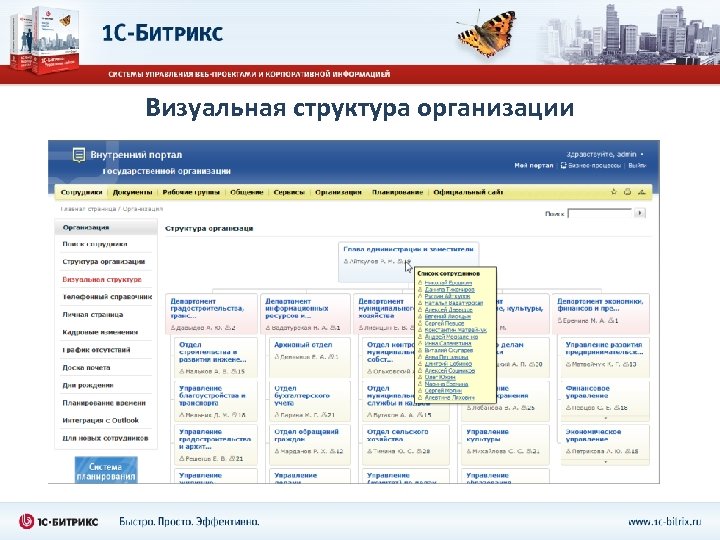Select График отсутствий in sidebar
This screenshot has height=540, width=720.
click(96, 350)
